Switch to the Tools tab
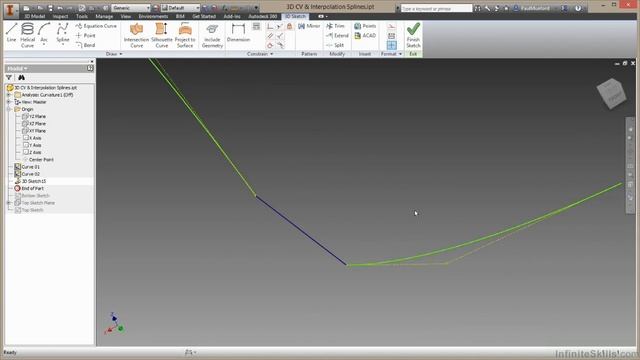640x360 pixels. click(82, 16)
